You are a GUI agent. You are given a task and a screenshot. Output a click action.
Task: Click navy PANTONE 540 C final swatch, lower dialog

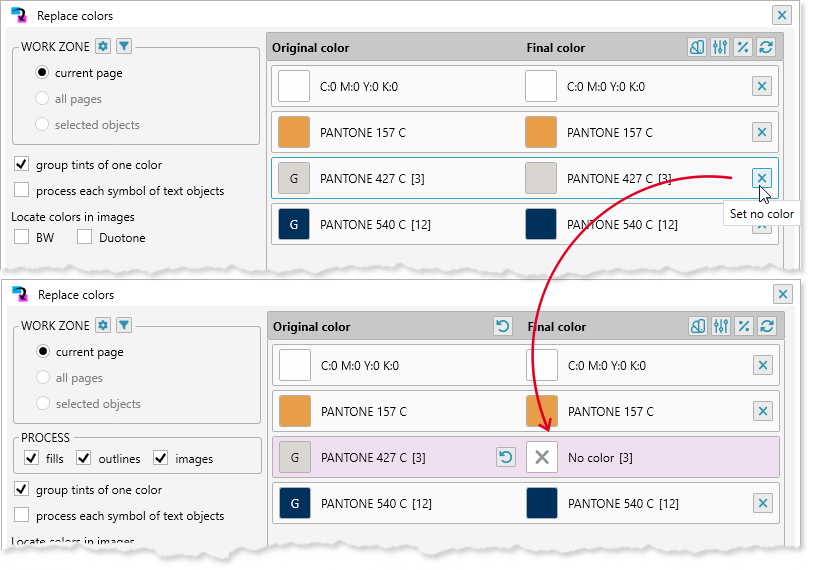542,503
